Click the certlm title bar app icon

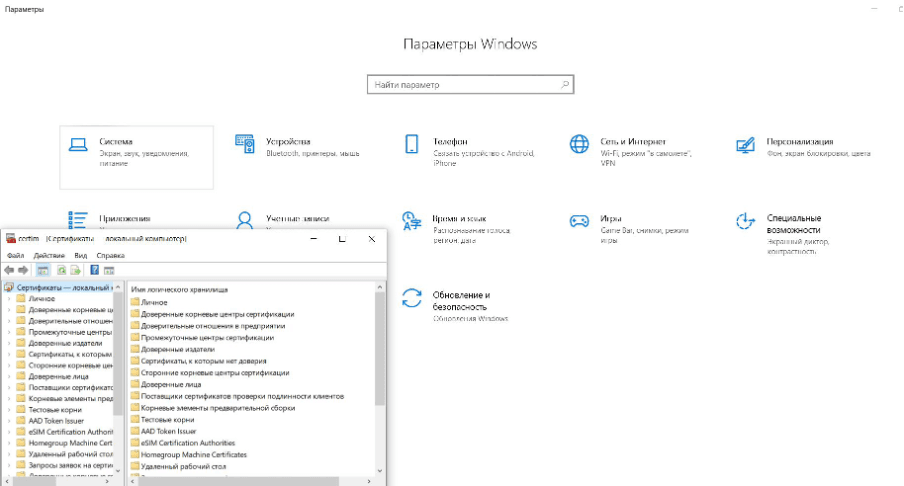tap(10, 238)
